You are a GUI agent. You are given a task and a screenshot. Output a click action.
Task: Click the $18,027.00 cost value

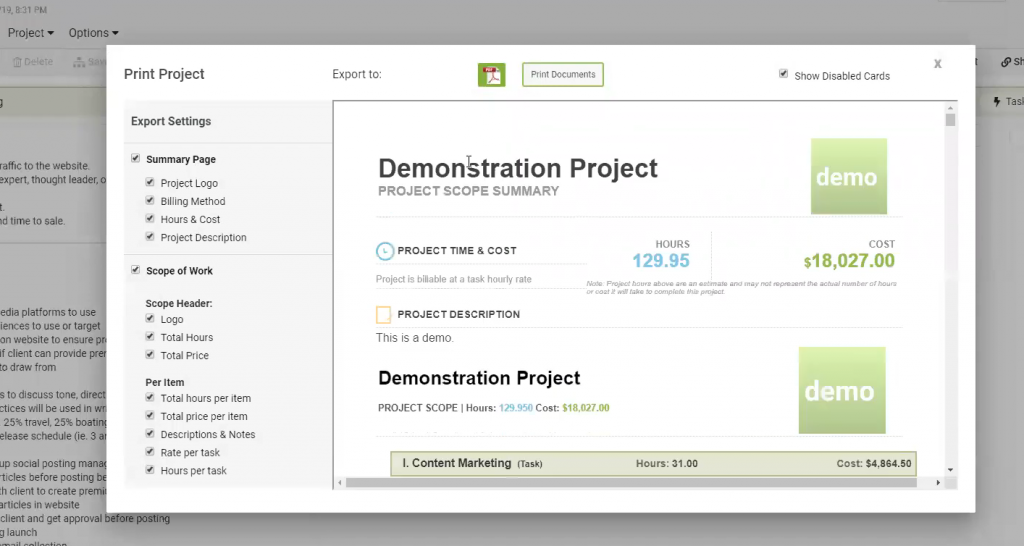click(849, 261)
